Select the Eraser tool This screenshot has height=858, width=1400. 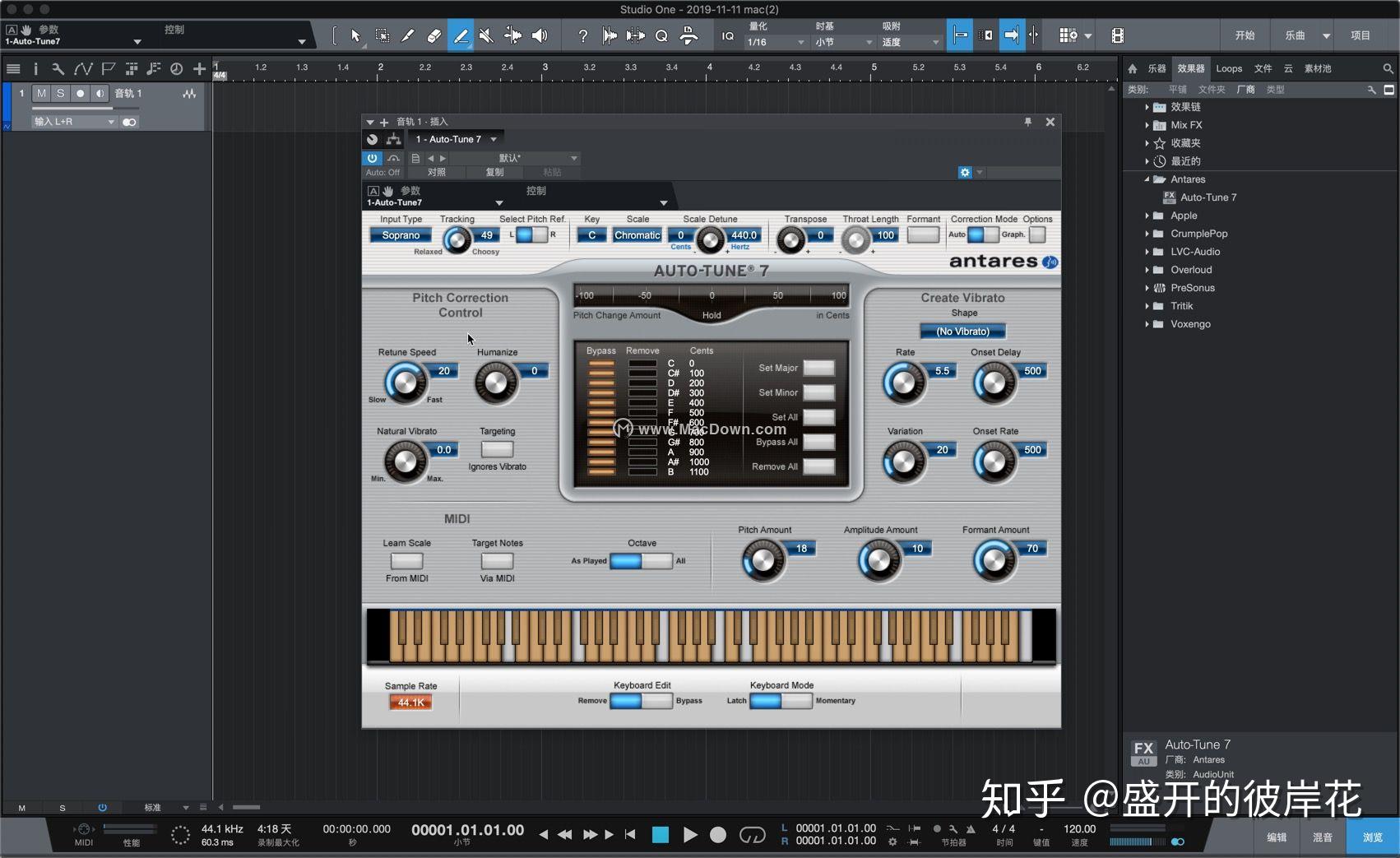pos(434,35)
